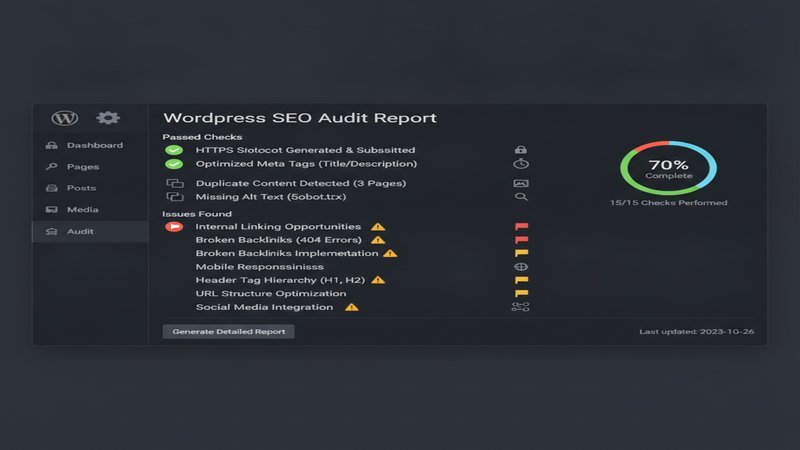This screenshot has width=800, height=450.
Task: Click 'Last updated: 2023-10-26' text
Action: 696,332
